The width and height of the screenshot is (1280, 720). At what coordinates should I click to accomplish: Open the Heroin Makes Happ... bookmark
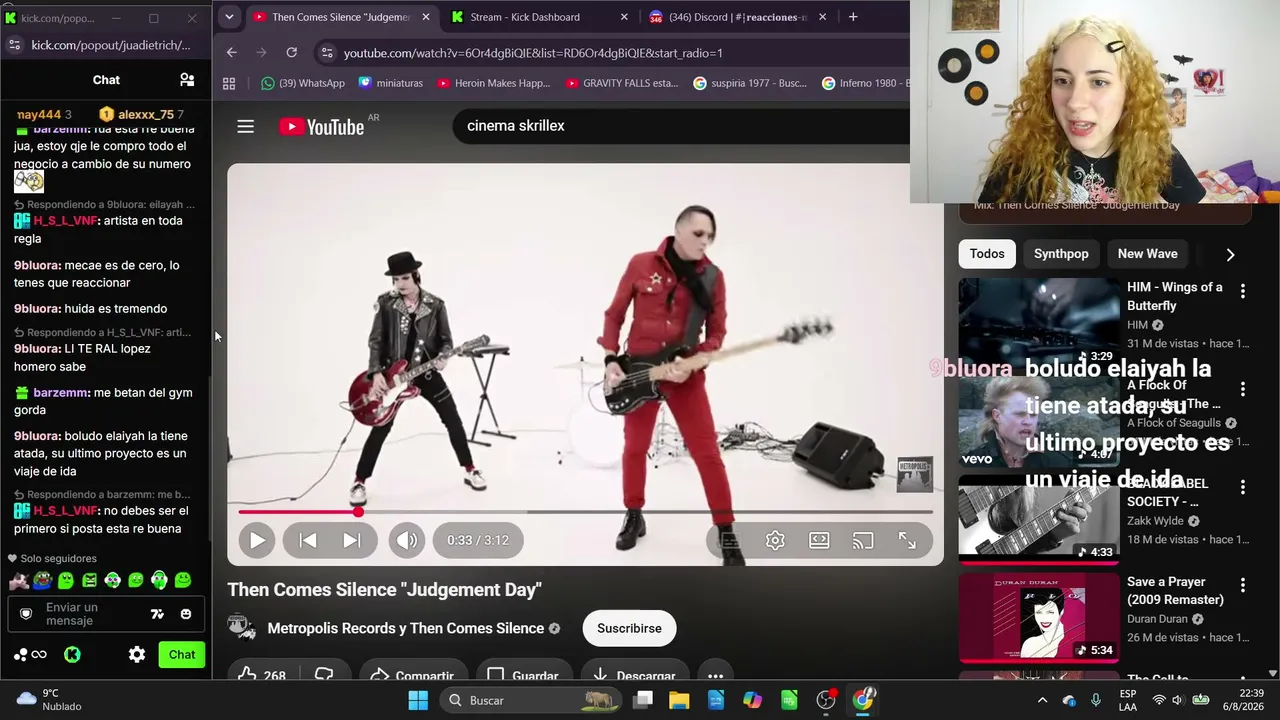494,83
